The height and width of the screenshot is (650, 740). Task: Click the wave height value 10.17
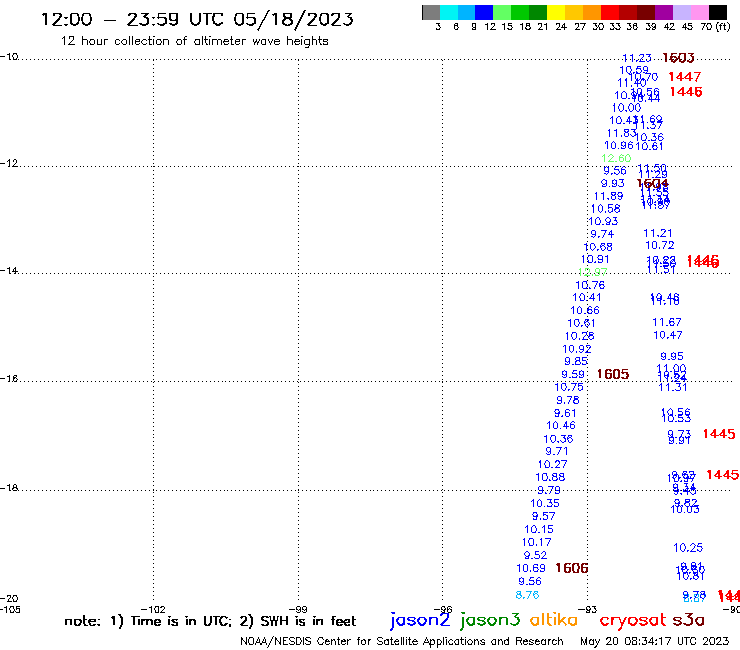(x=537, y=542)
